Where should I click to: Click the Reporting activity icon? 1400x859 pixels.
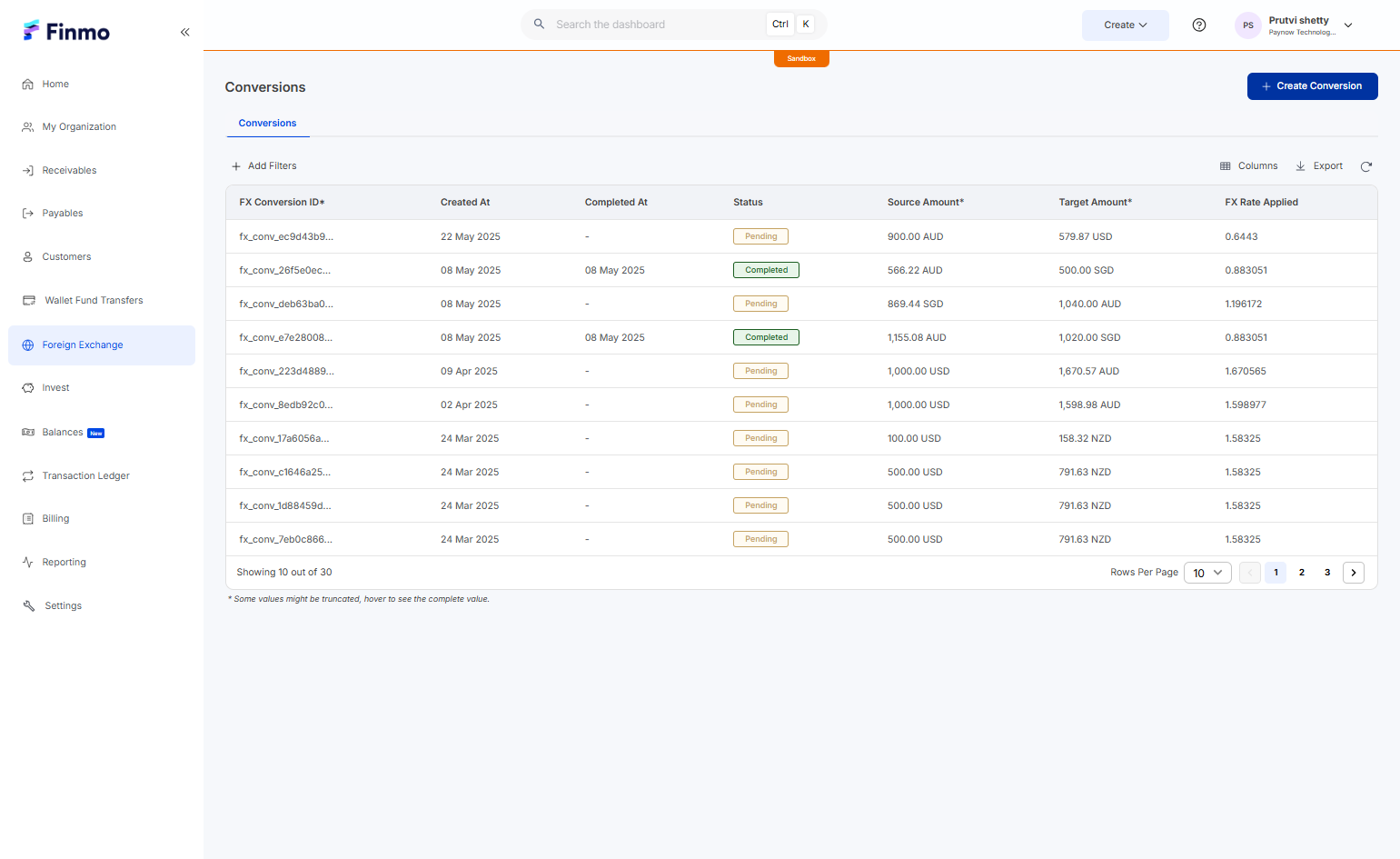point(28,563)
